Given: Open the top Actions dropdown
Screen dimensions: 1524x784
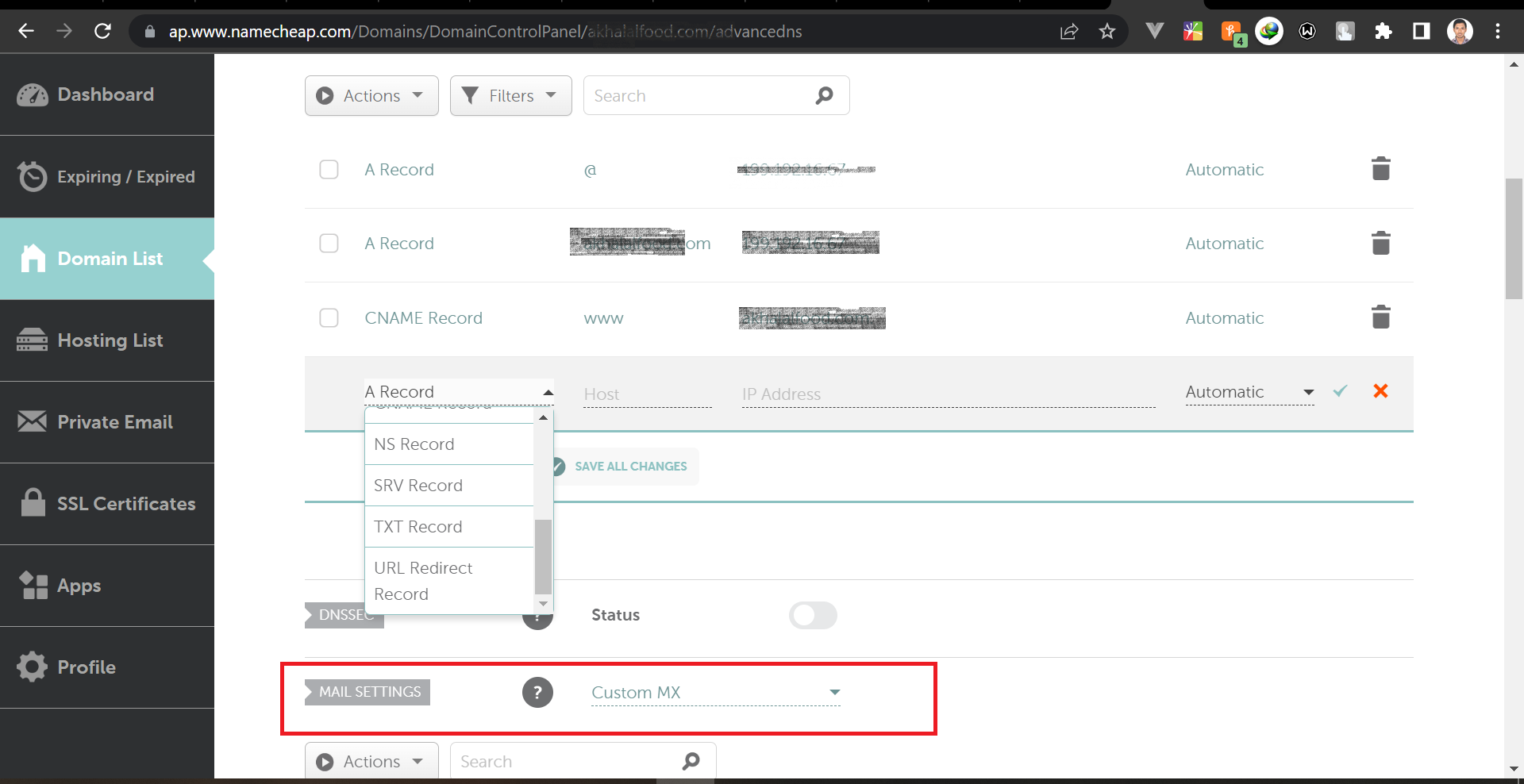Looking at the screenshot, I should click(x=371, y=95).
